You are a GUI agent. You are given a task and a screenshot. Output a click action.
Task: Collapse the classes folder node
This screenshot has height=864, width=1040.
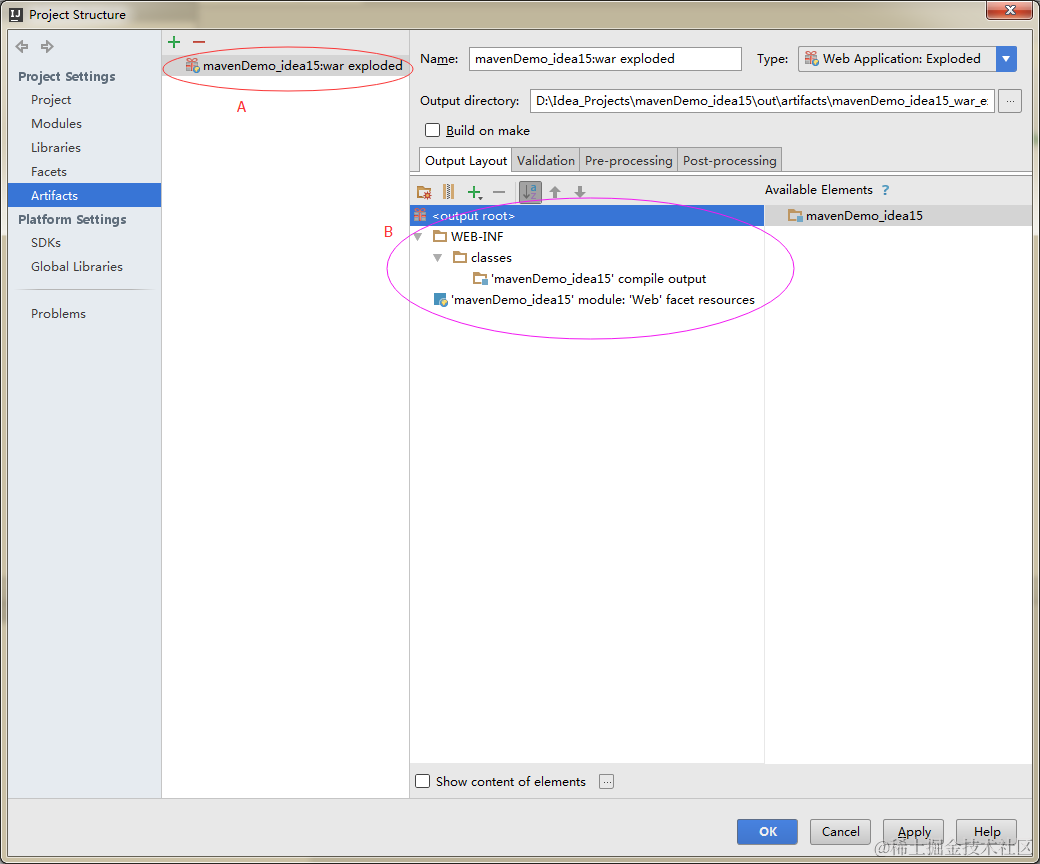point(438,258)
